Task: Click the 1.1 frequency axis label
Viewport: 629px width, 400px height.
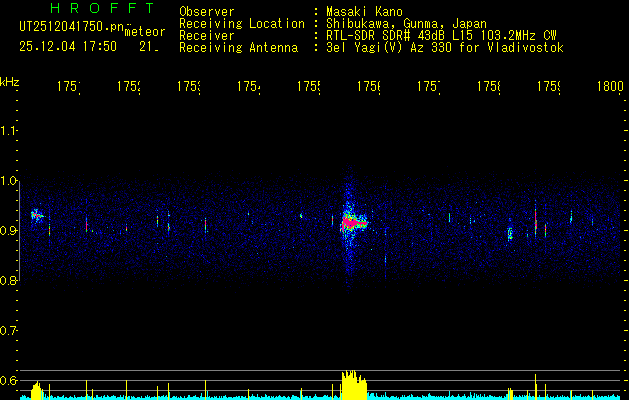Action: [x=8, y=130]
